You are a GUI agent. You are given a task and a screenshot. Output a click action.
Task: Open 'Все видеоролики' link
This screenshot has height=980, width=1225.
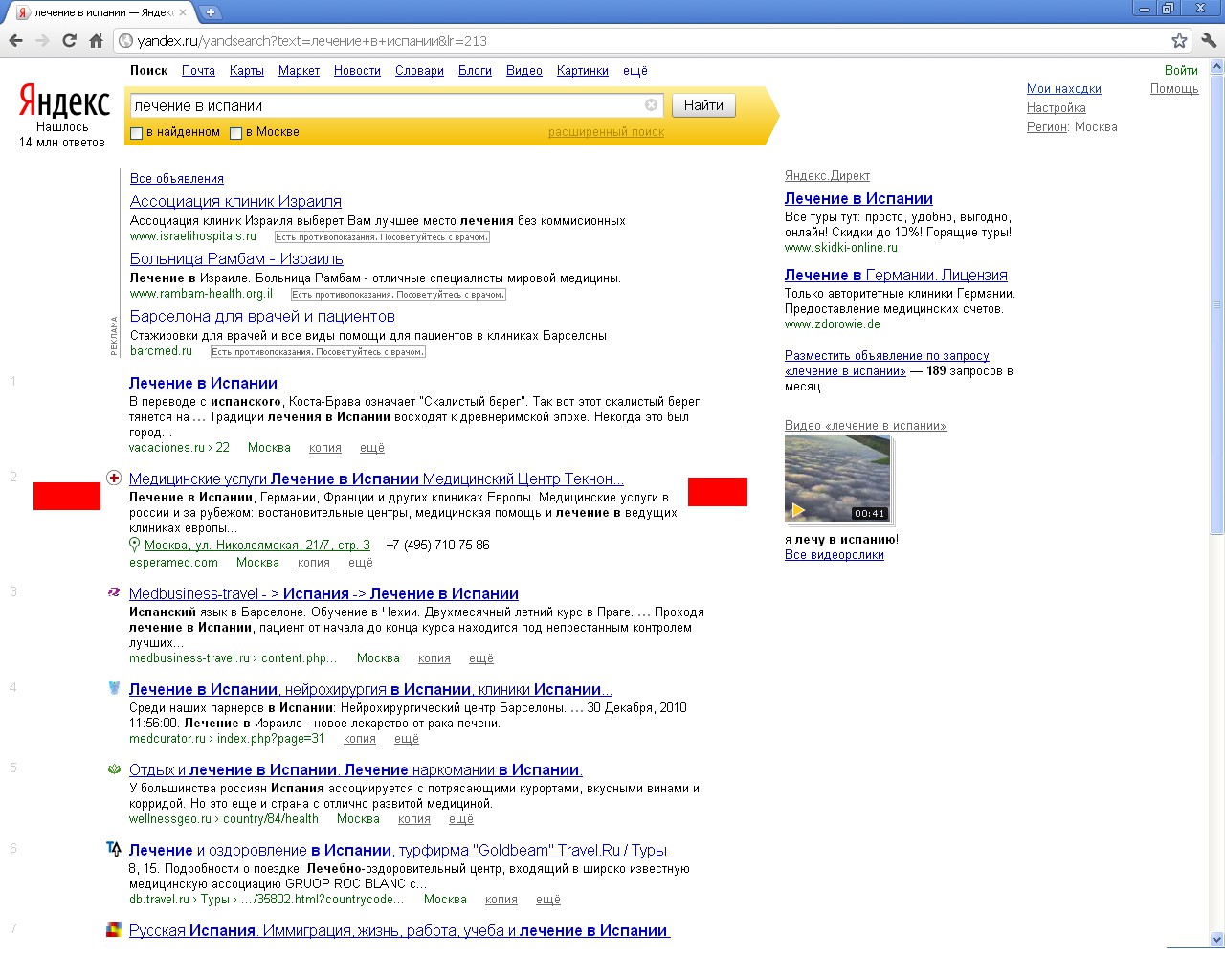835,555
